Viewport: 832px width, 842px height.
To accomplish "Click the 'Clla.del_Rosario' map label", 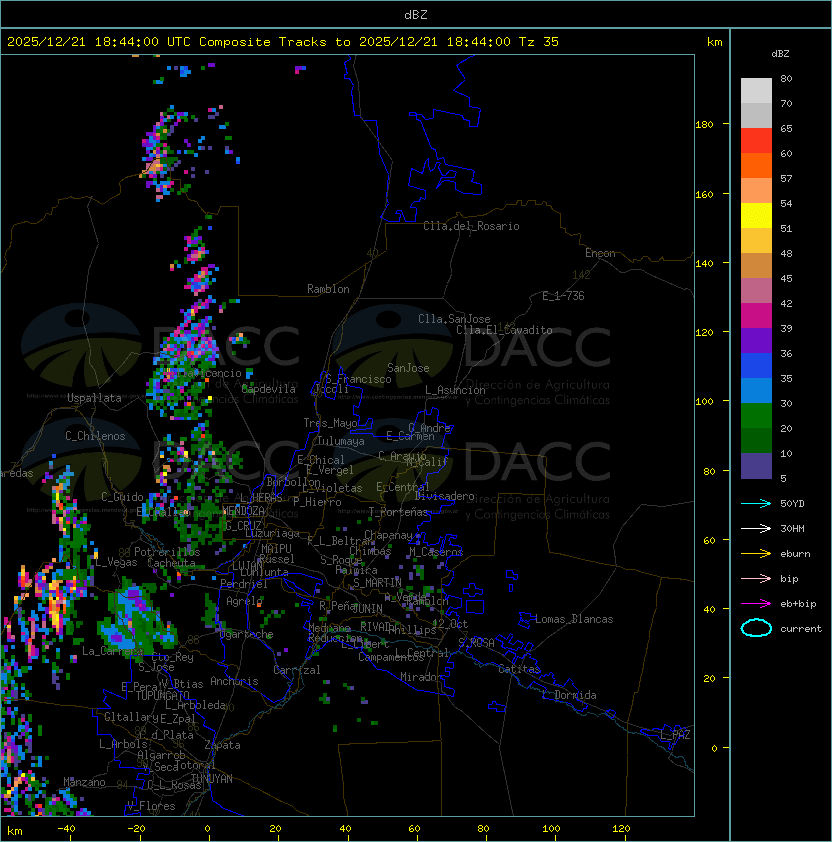I will click(x=471, y=226).
